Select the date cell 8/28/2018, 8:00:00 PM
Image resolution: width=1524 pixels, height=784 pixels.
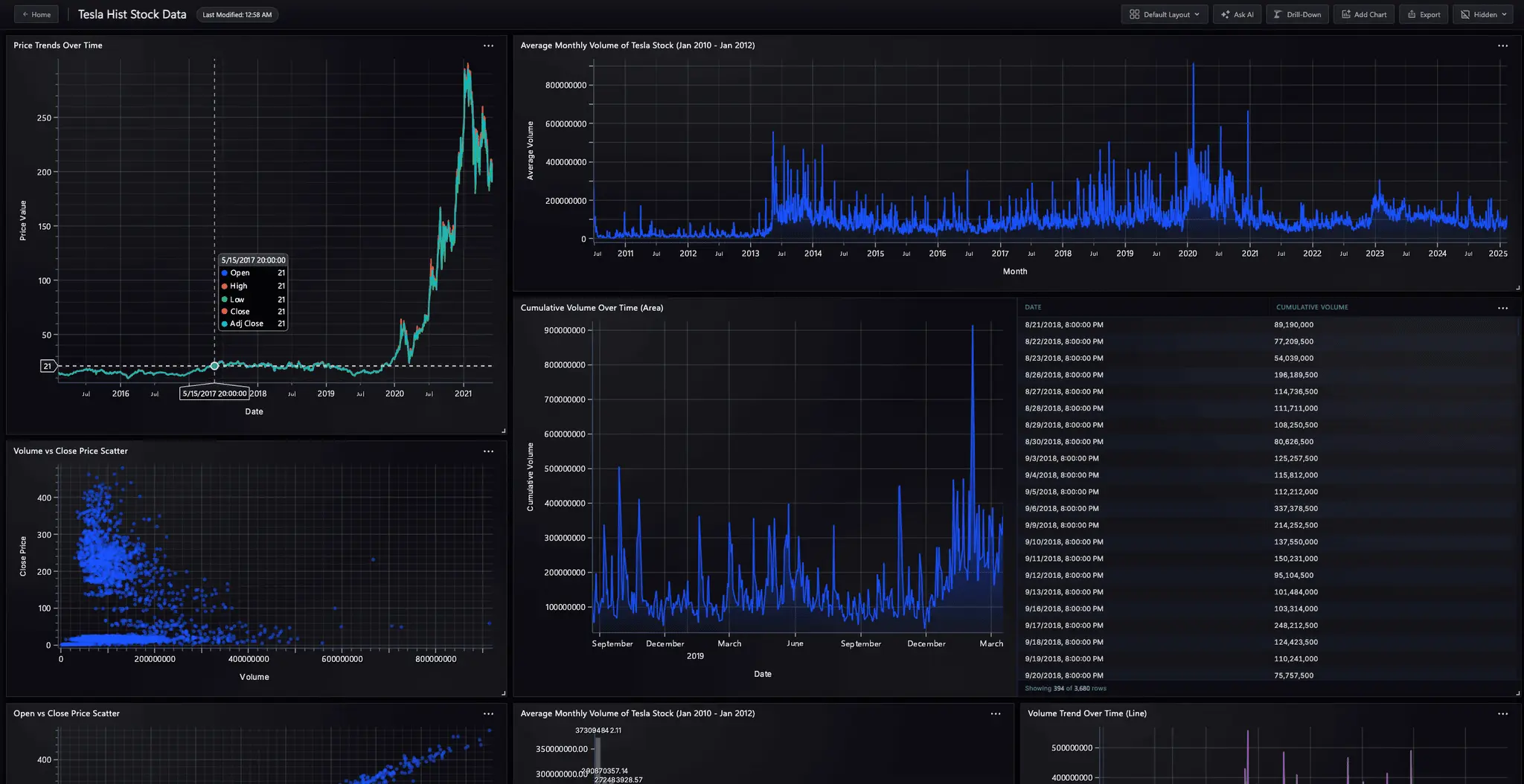tap(1064, 408)
